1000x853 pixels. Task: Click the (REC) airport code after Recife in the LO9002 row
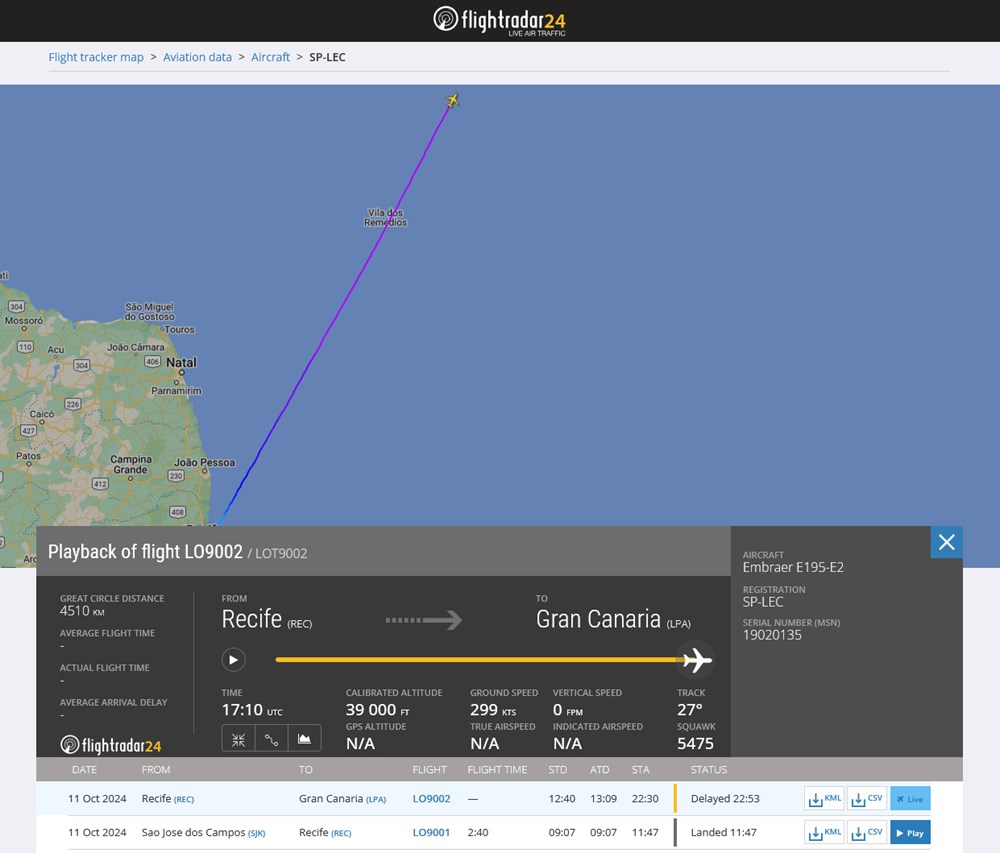coord(184,799)
